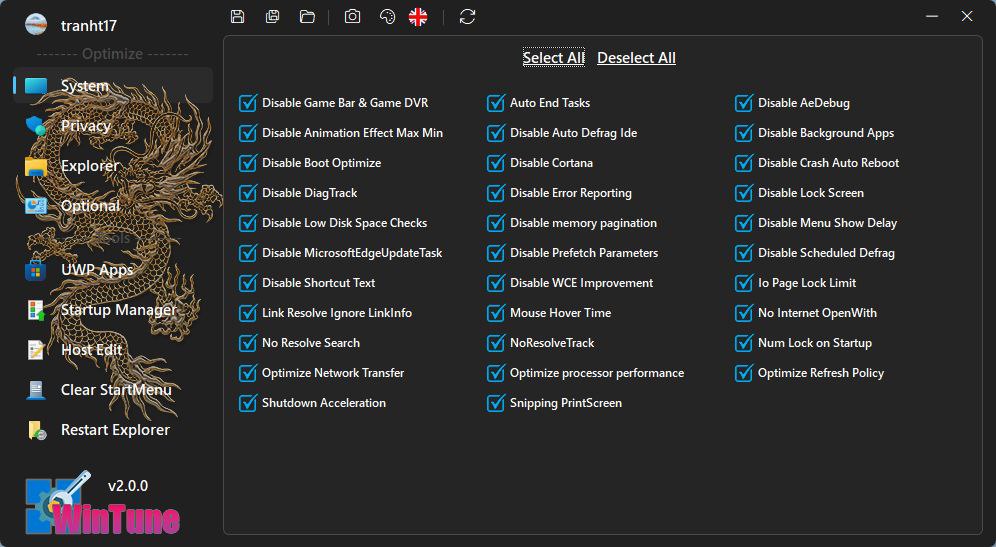The image size is (996, 547).
Task: Uncheck Disable Game Bar & Game DVR
Action: point(248,103)
